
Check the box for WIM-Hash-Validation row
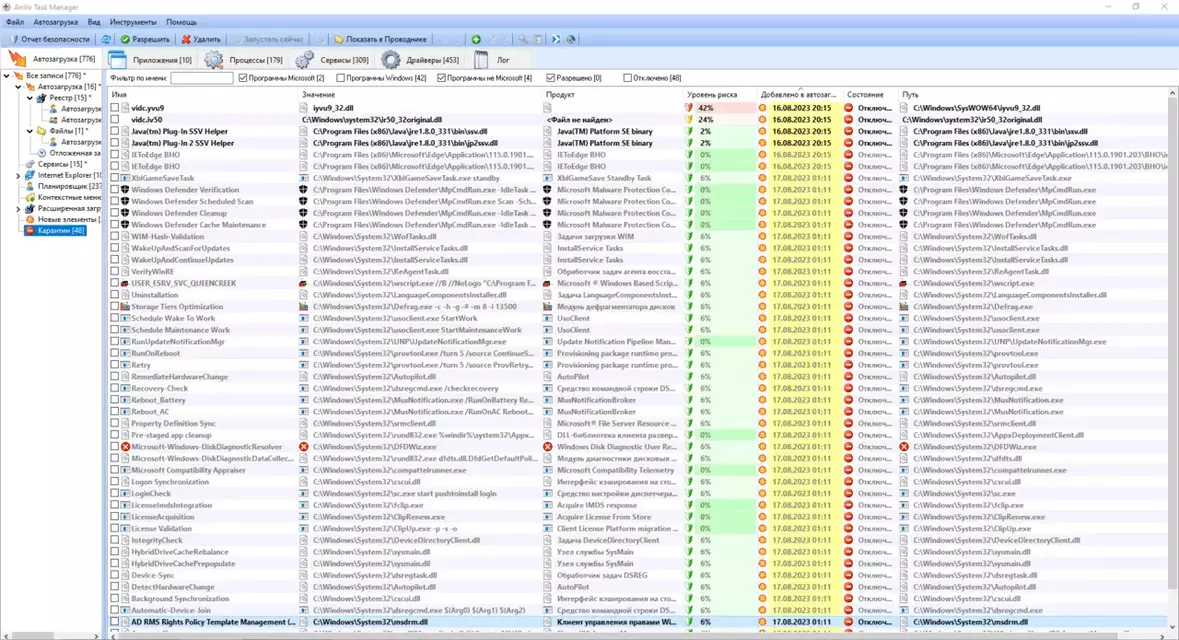click(x=114, y=236)
